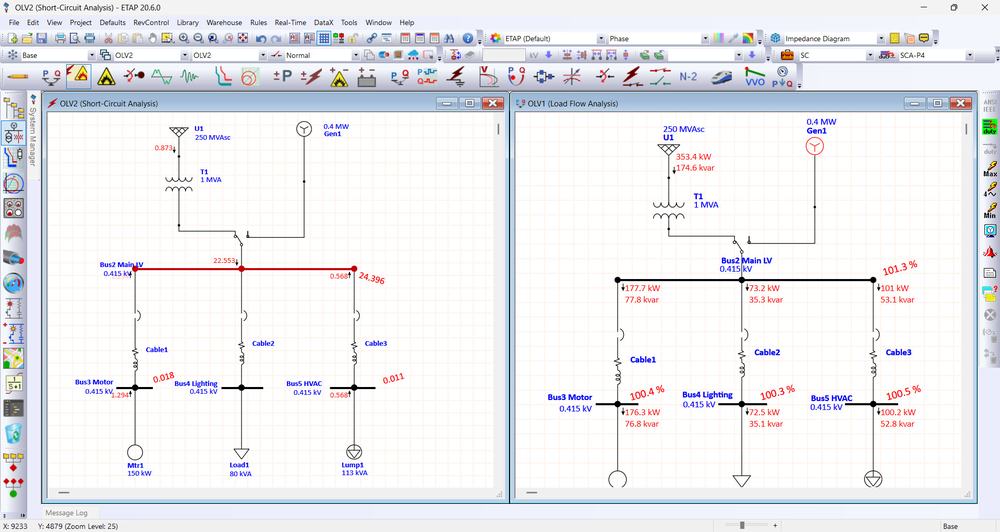Open the Real-Time menu
Viewport: 1000px width, 532px height.
(290, 22)
